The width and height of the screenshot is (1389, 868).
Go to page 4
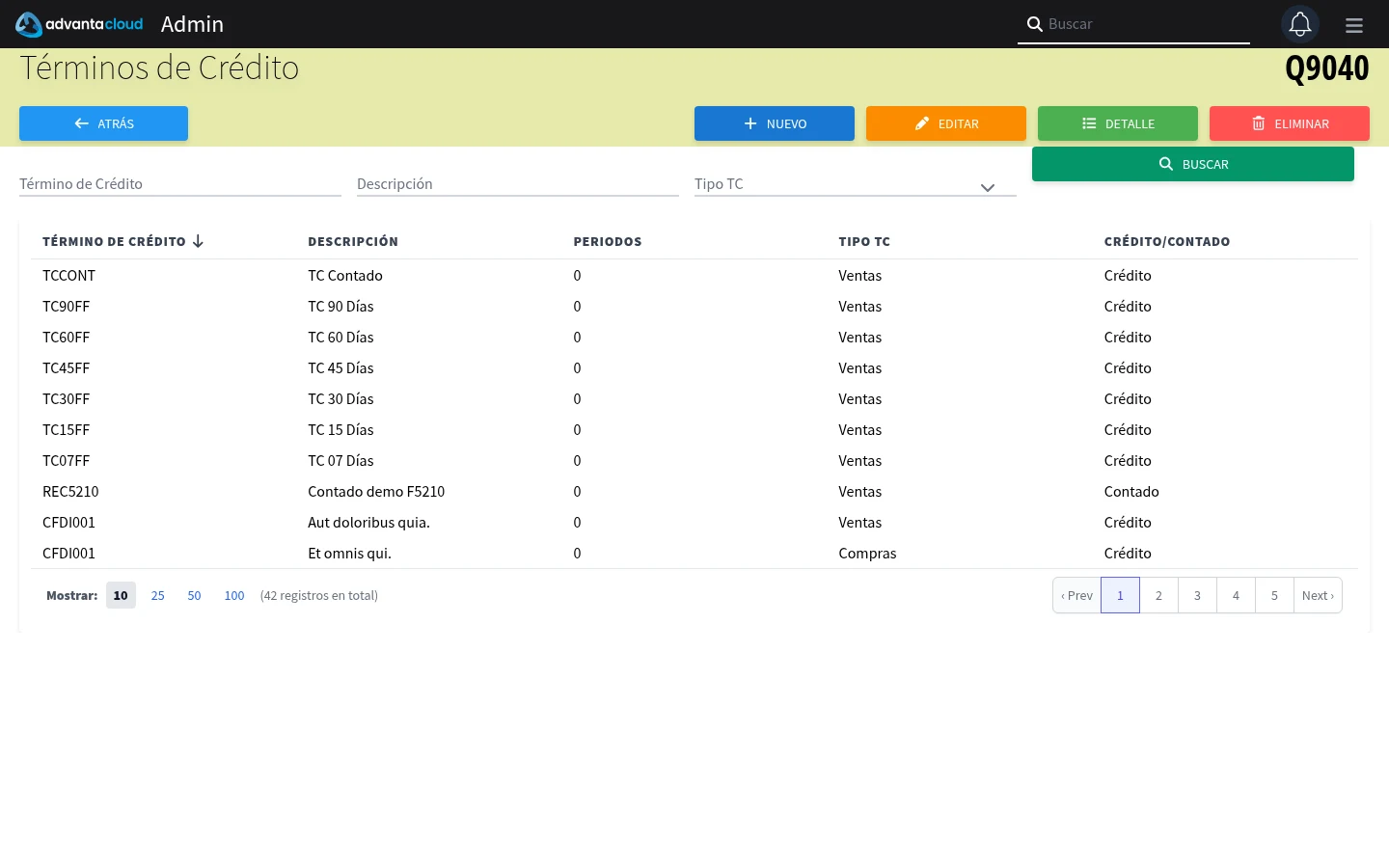[1236, 595]
